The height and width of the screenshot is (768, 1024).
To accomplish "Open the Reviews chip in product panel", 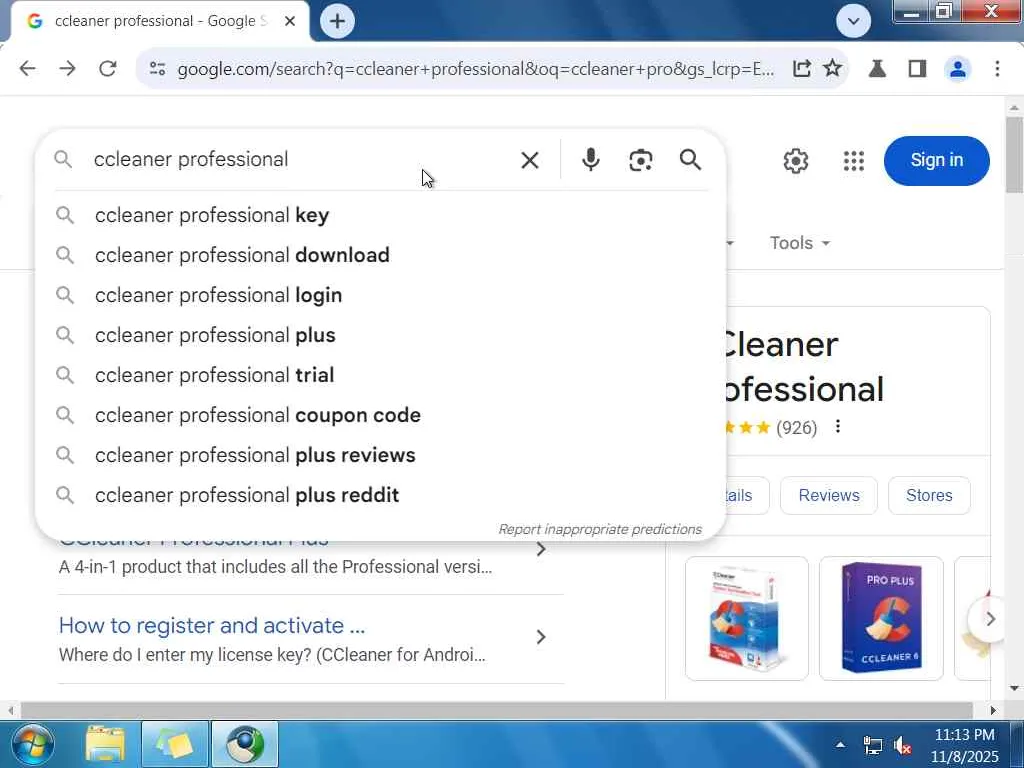I will (x=829, y=496).
